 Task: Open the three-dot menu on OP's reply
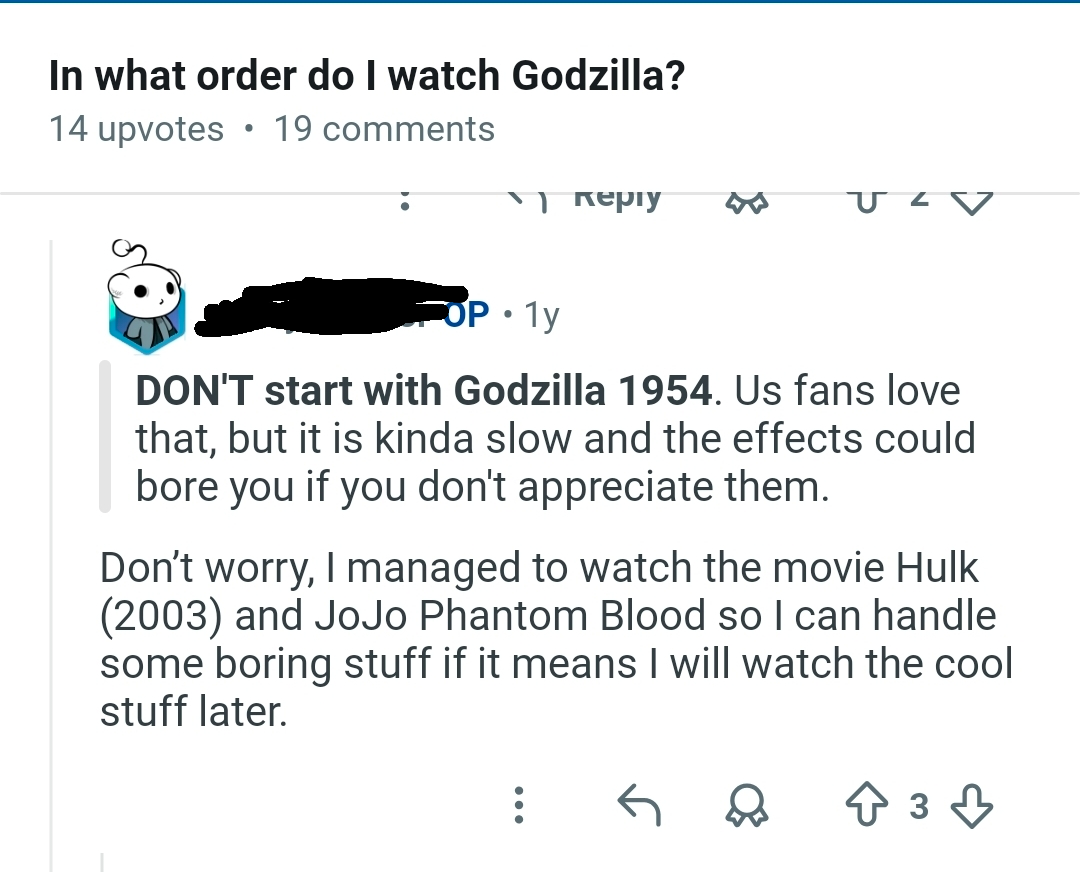pyautogui.click(x=518, y=805)
